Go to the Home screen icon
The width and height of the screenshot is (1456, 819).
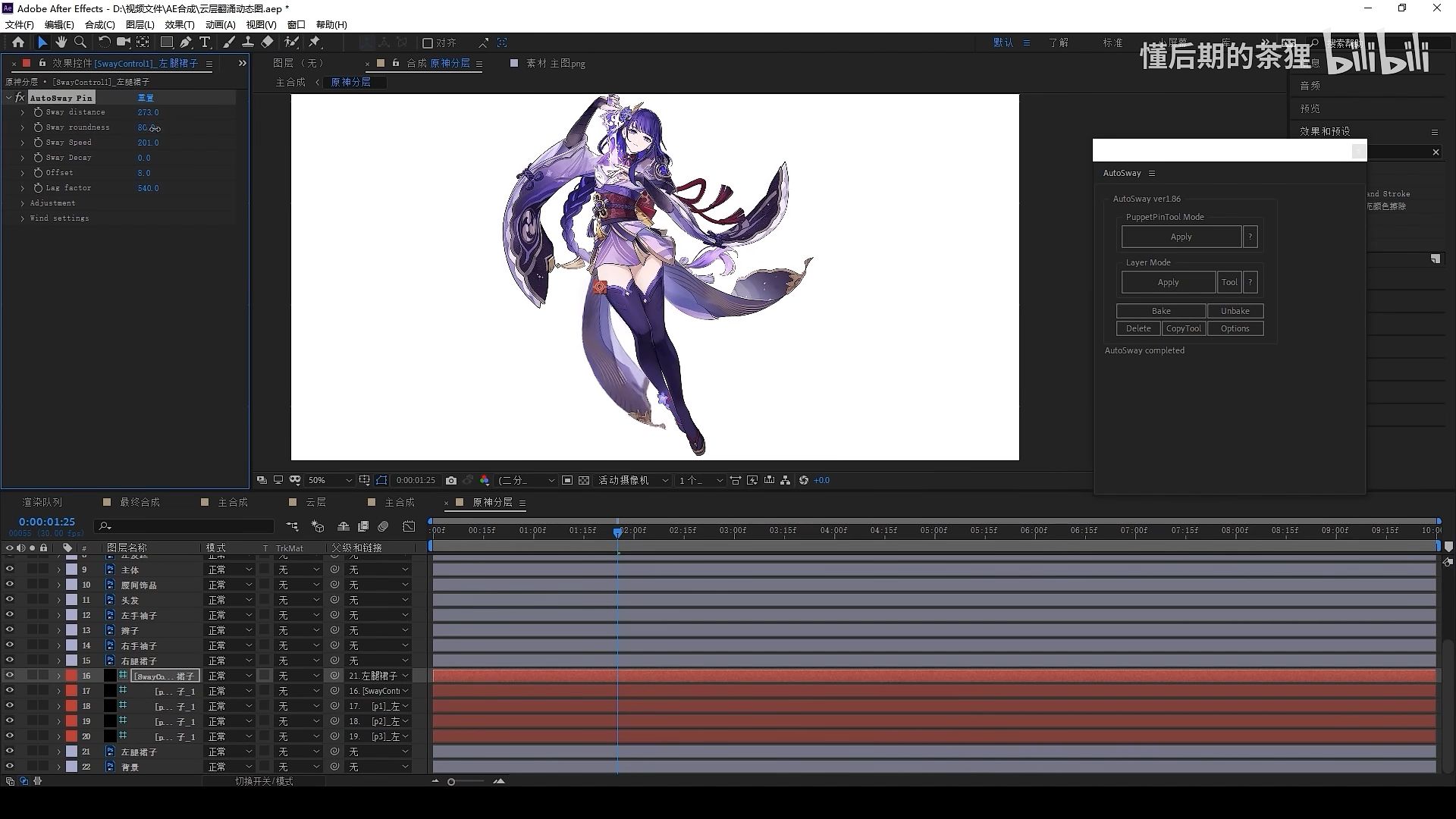coord(18,42)
